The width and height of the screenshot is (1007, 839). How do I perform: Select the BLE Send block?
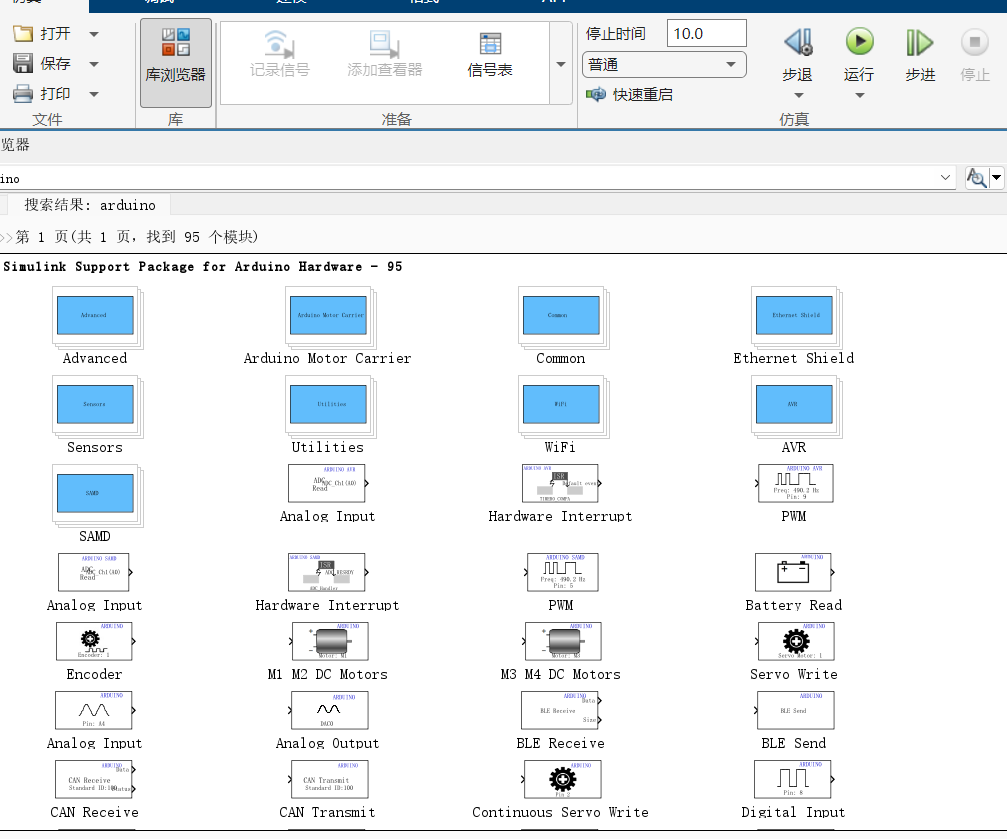tap(795, 710)
